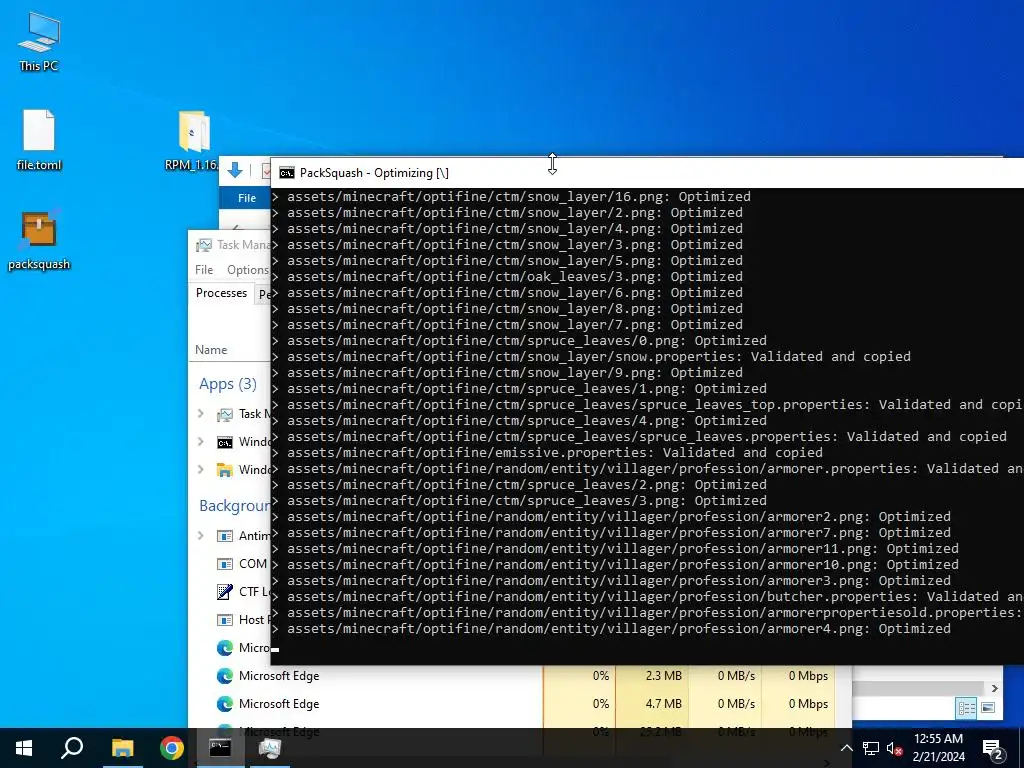
Task: Open the taskbar search
Action: [72, 748]
